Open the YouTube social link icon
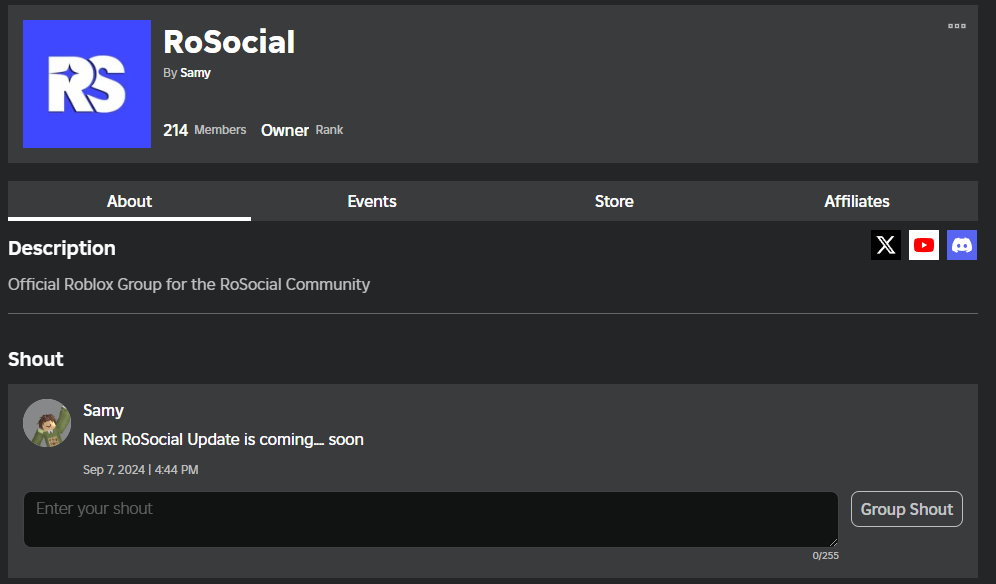996x584 pixels. pos(924,245)
